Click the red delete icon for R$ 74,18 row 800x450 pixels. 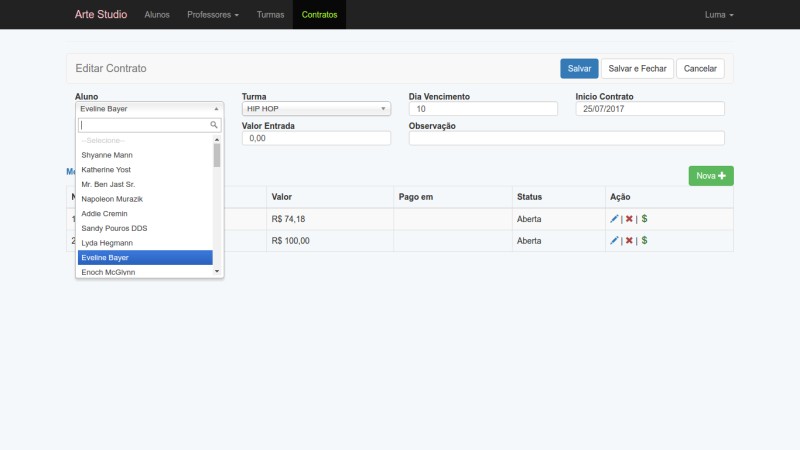[629, 218]
